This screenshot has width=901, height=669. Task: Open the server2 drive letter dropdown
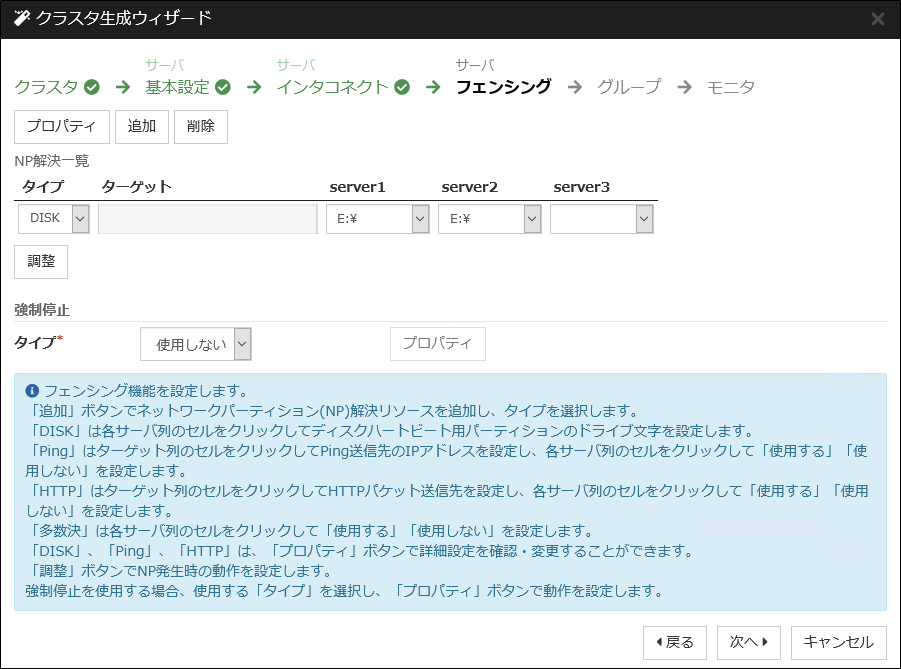coord(489,218)
